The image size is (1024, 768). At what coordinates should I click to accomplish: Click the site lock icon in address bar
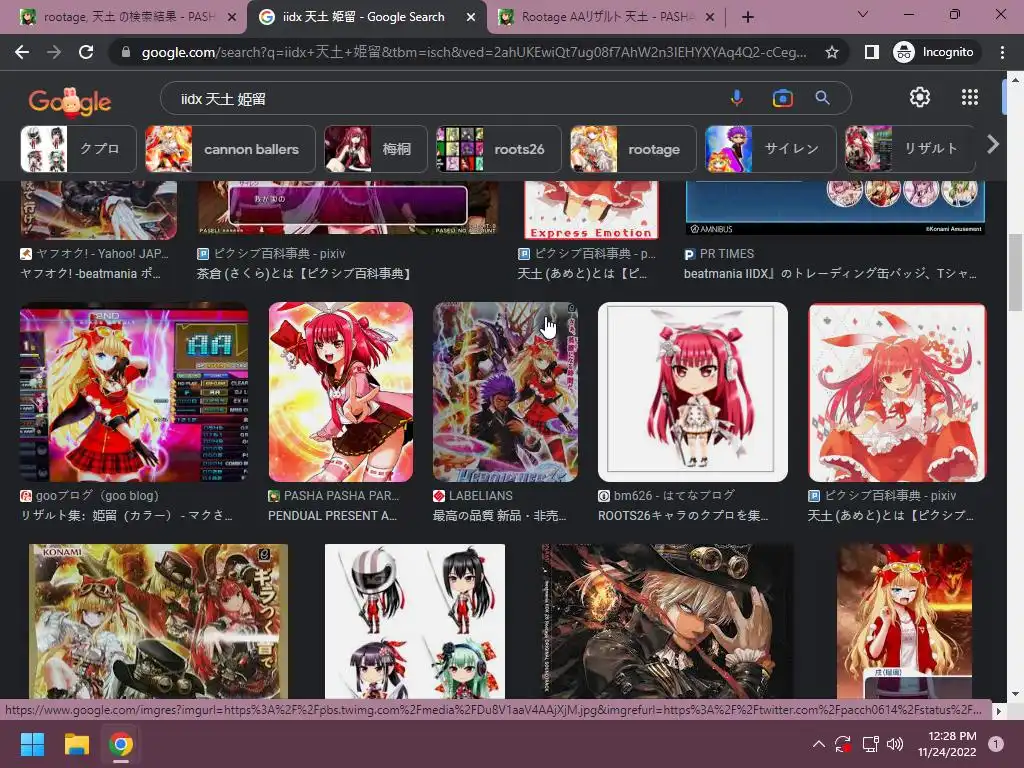pos(126,52)
